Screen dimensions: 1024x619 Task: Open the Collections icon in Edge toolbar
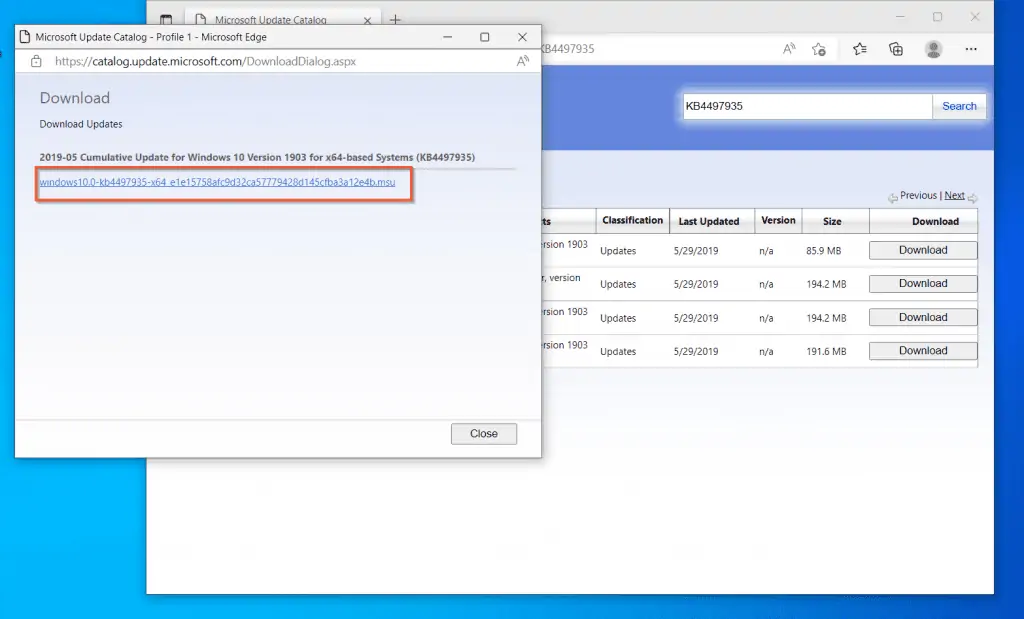coord(896,49)
